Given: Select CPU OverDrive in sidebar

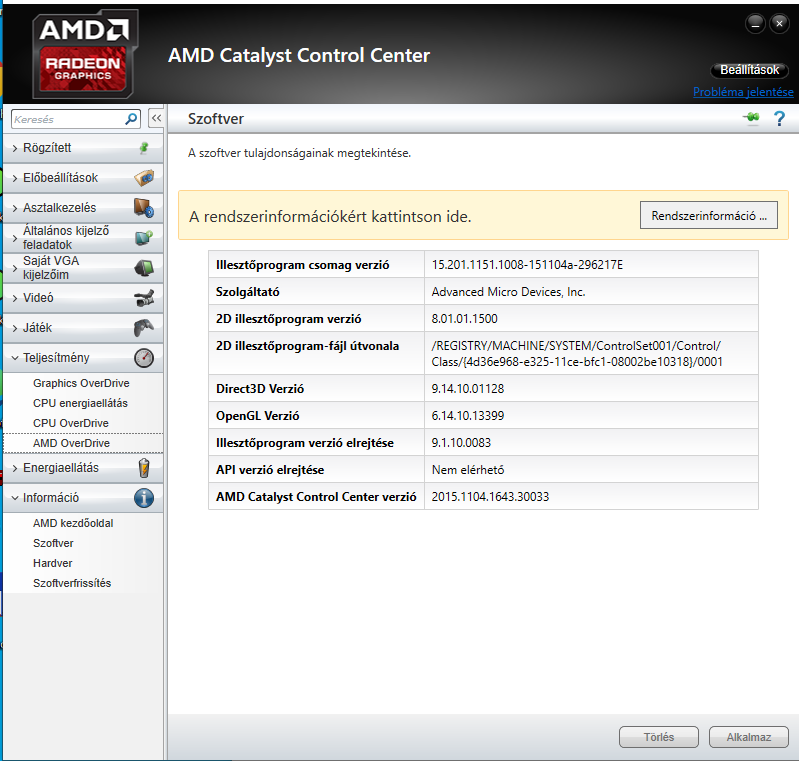Looking at the screenshot, I should (71, 423).
